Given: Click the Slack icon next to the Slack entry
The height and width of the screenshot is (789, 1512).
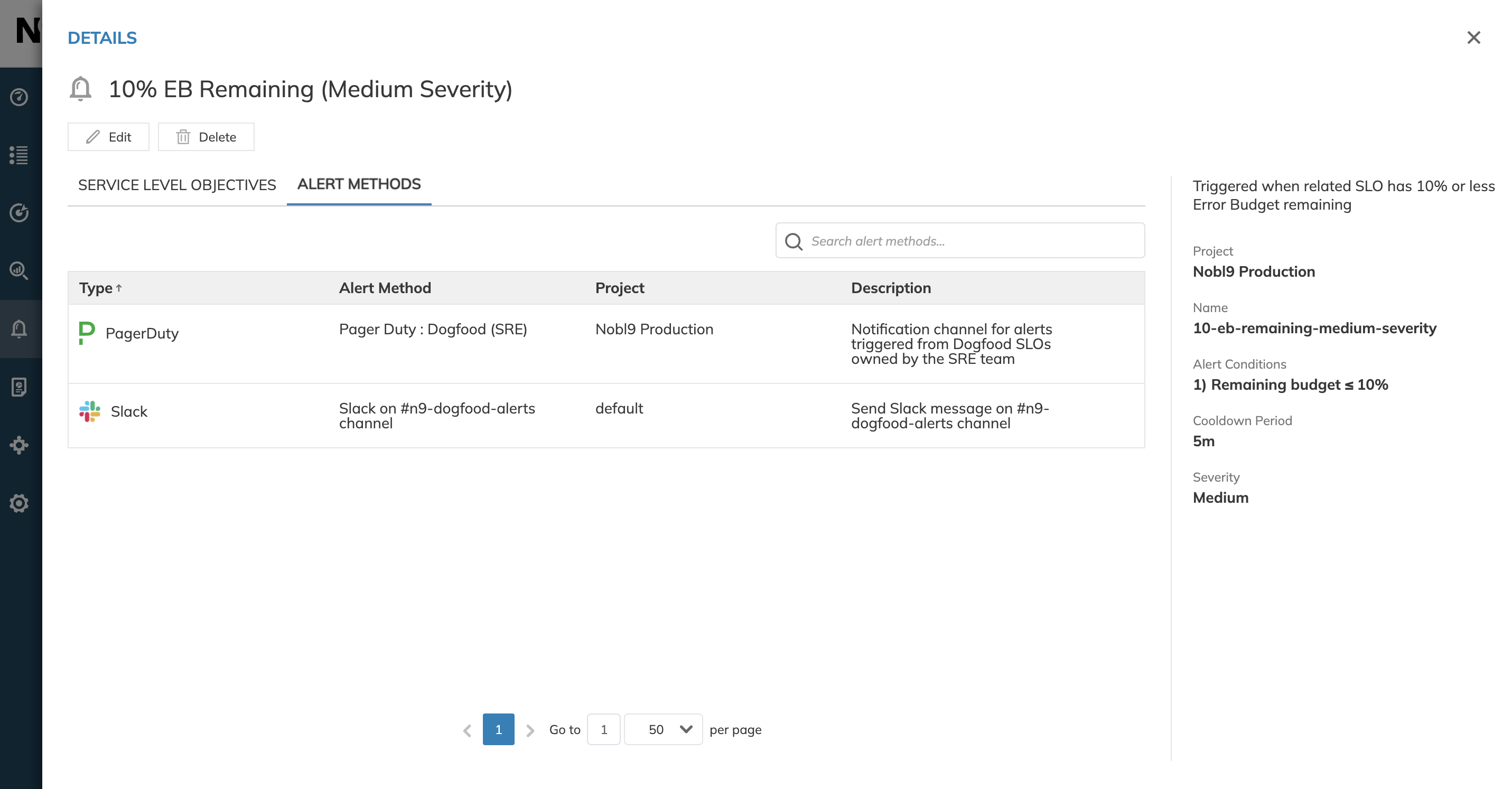Looking at the screenshot, I should [x=89, y=411].
